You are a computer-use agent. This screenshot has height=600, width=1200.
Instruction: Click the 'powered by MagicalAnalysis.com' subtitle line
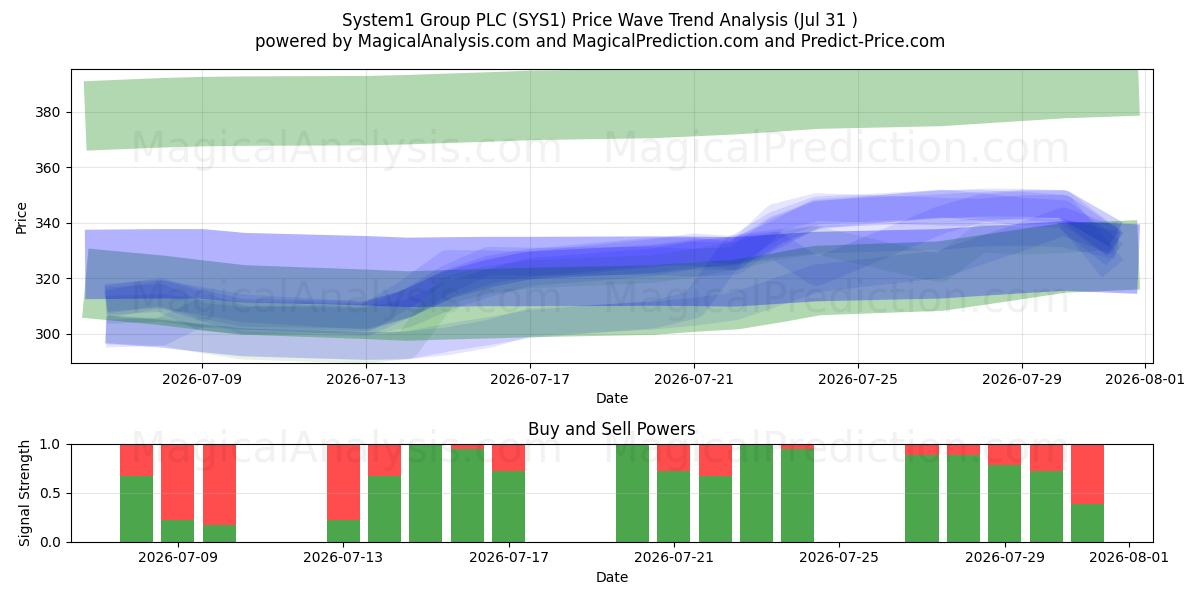pos(600,41)
